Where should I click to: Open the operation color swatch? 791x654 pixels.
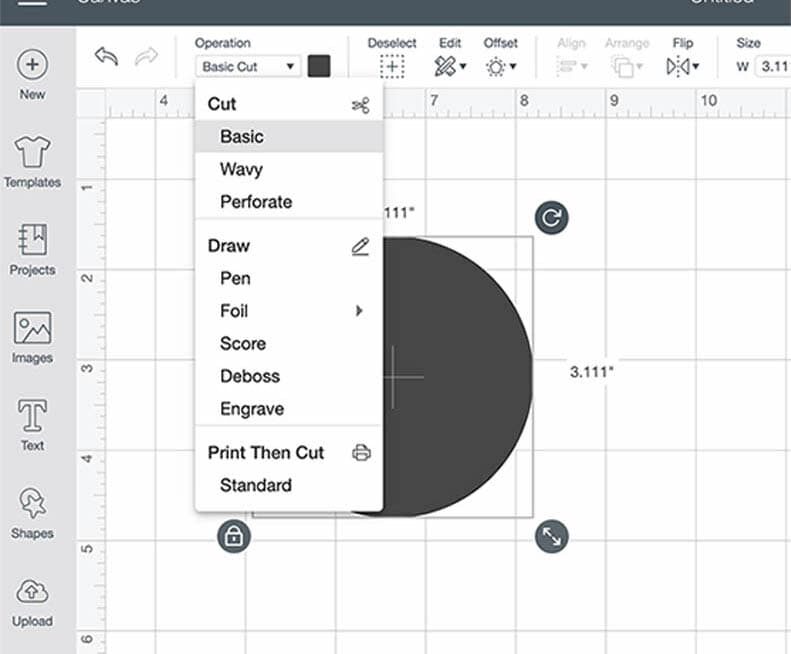(319, 66)
